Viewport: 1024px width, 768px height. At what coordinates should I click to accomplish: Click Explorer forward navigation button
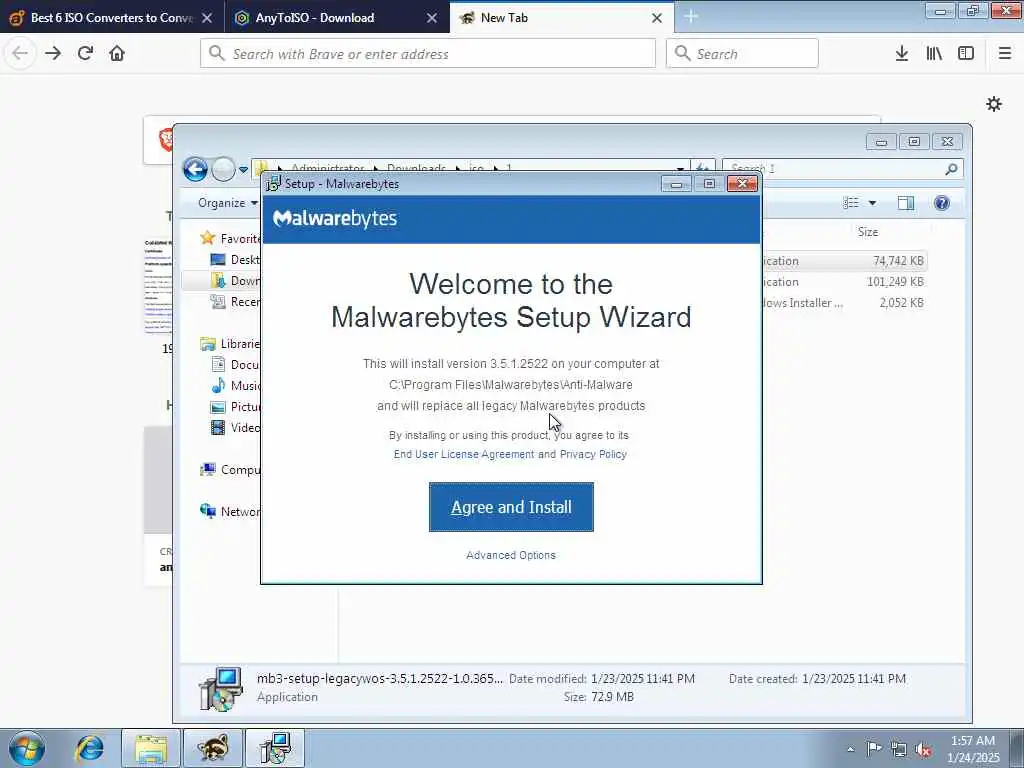tap(223, 169)
